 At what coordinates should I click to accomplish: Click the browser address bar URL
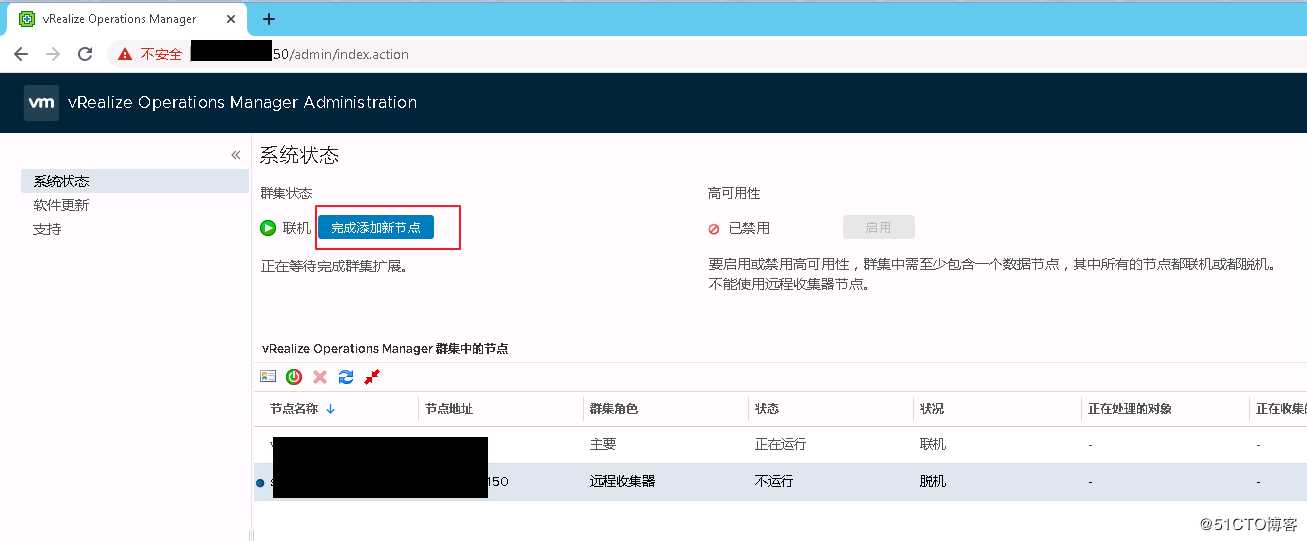(341, 54)
